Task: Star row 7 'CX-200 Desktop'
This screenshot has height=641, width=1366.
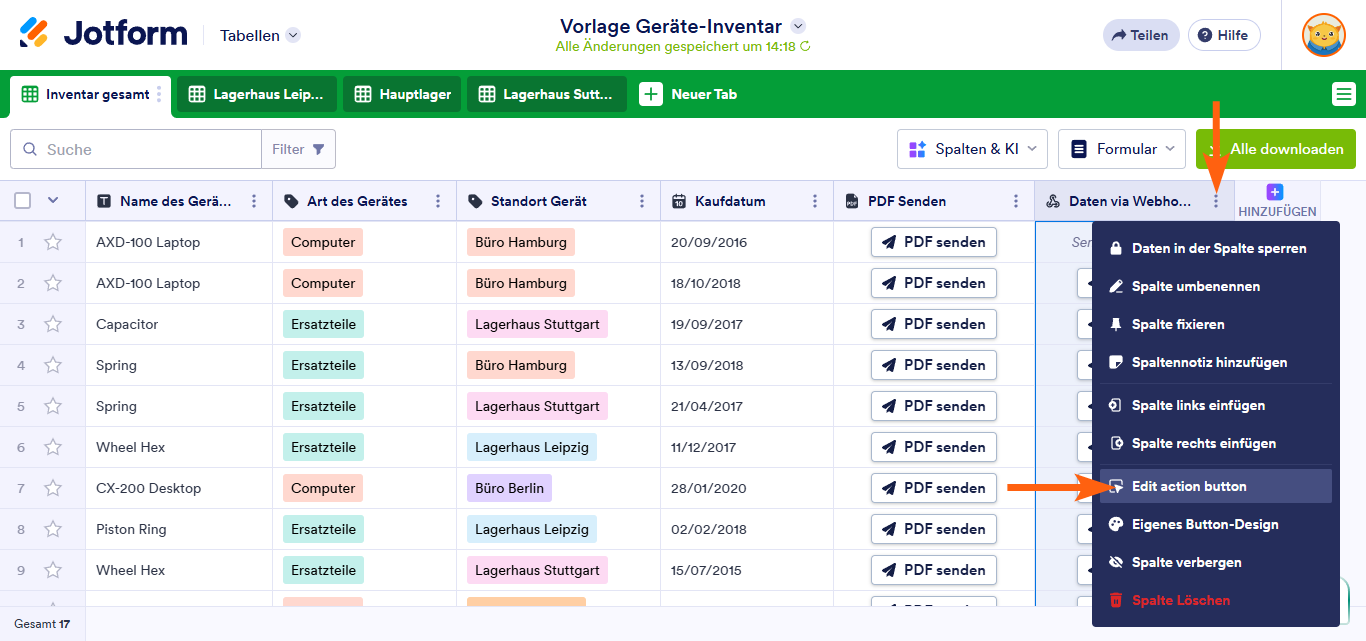Action: click(x=53, y=488)
